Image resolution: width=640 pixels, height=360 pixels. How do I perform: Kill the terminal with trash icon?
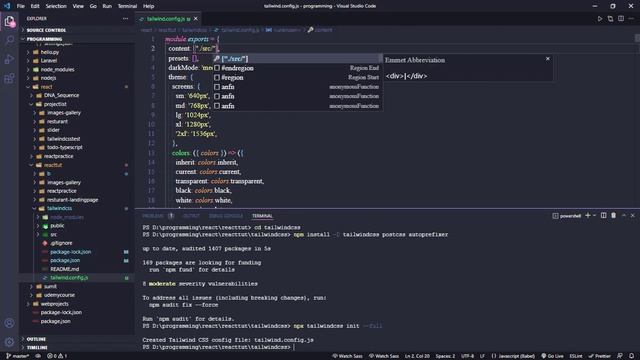[613, 216]
